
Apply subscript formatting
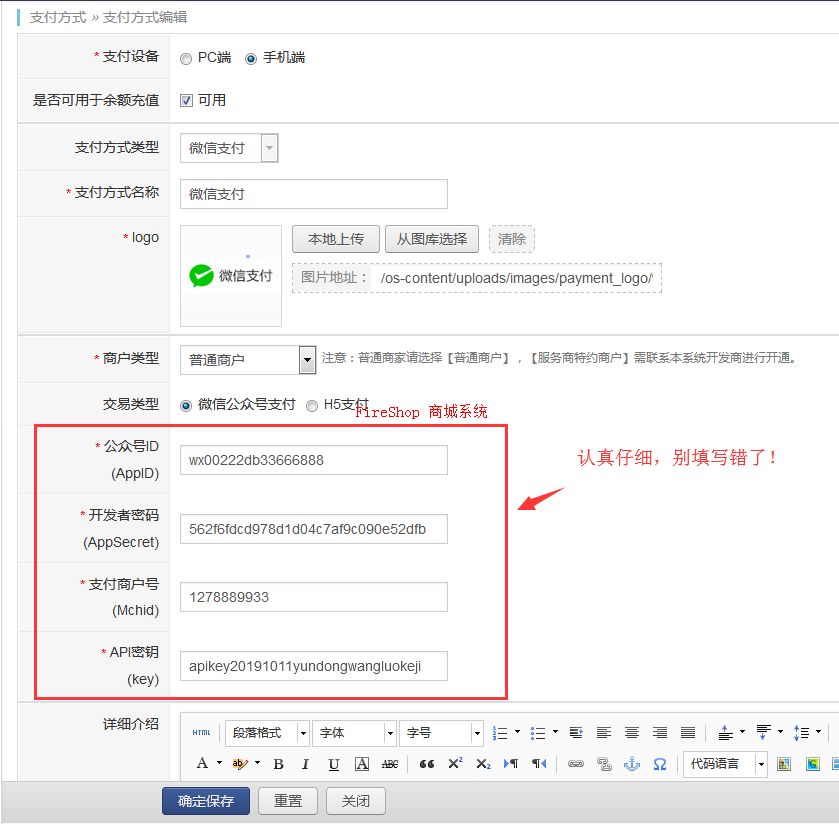483,764
